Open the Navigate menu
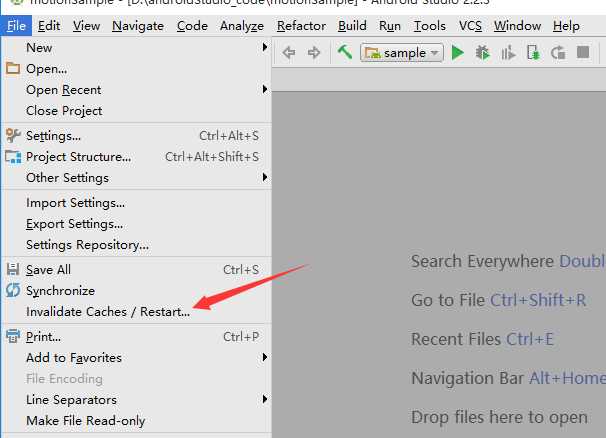The image size is (606, 438). click(138, 26)
